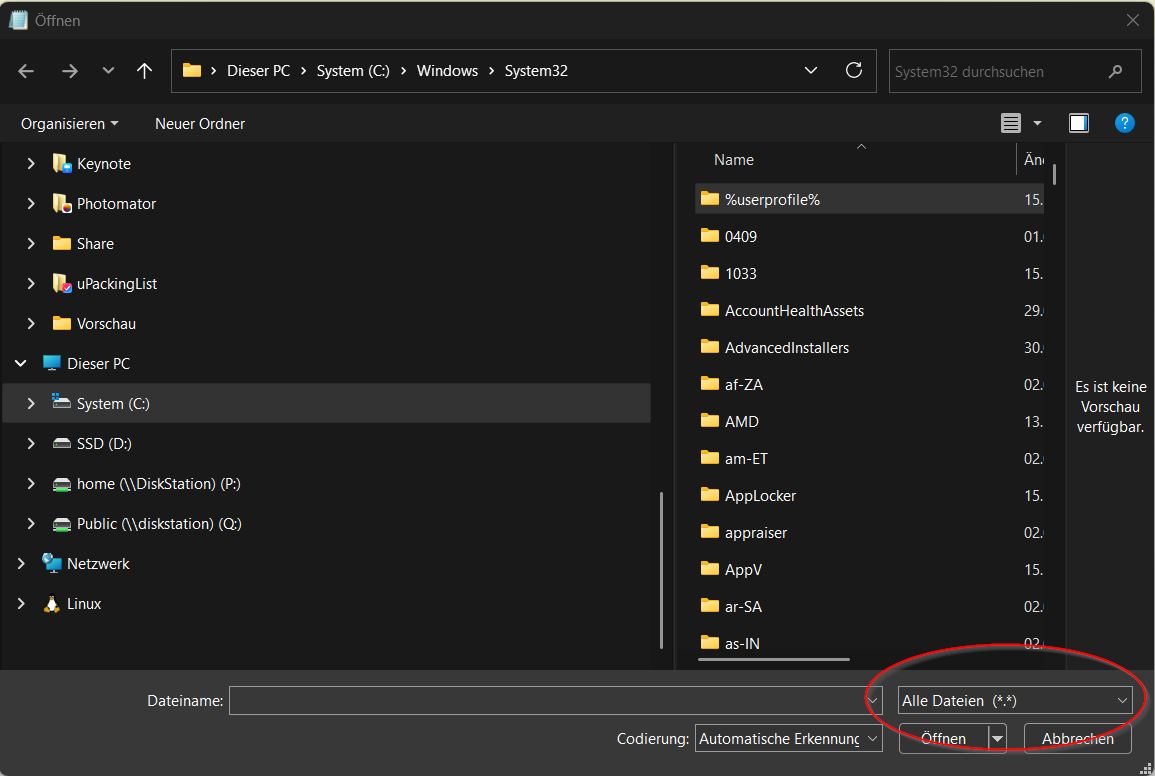1155x776 pixels.
Task: Open the address bar history dropdown
Action: pyautogui.click(x=811, y=71)
